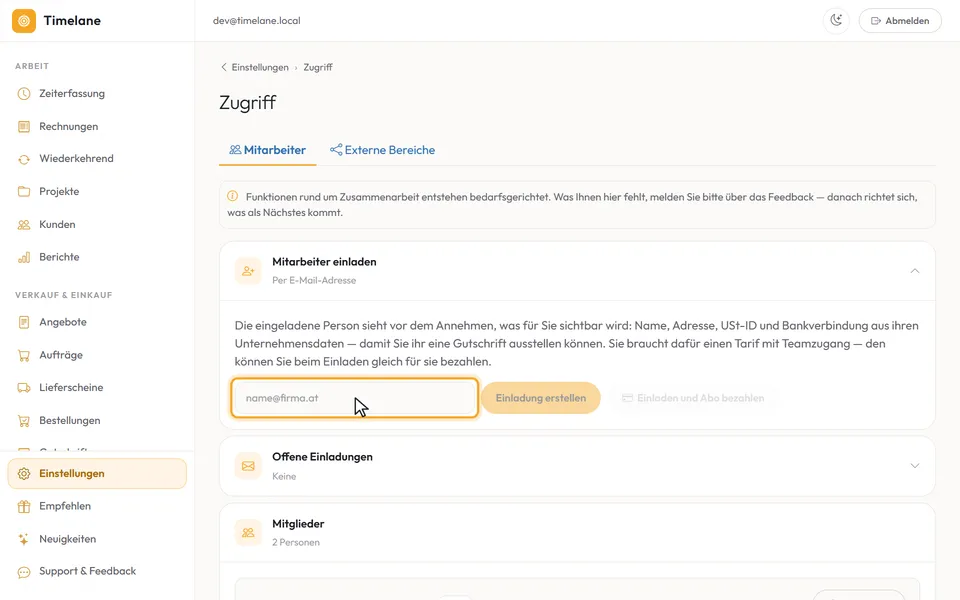Expand the Offene Einladungen section
Viewport: 960px width, 600px height.
(577, 466)
